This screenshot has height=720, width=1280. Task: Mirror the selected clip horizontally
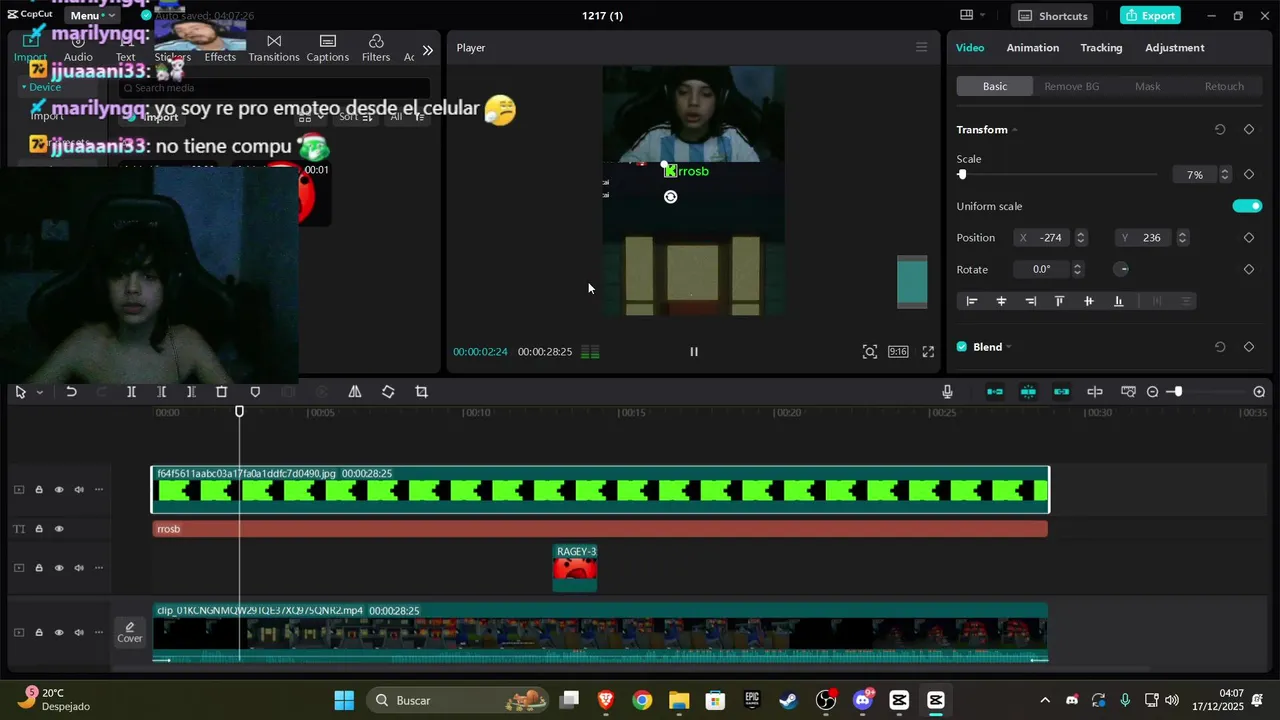pyautogui.click(x=355, y=392)
